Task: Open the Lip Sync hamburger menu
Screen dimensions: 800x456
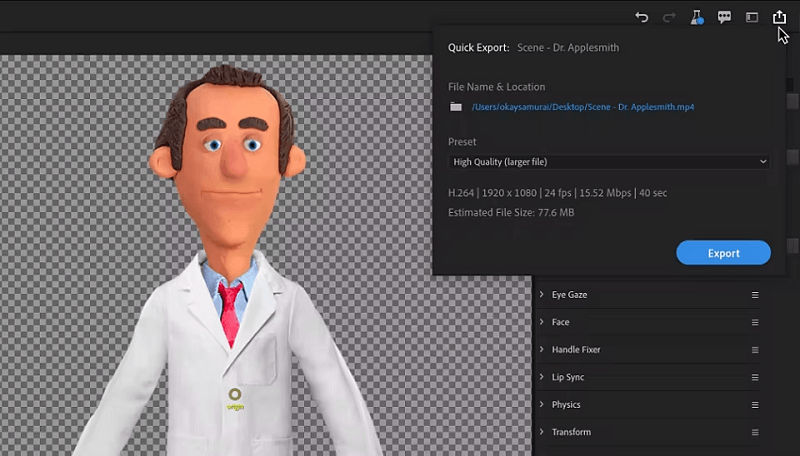Action: click(x=755, y=377)
